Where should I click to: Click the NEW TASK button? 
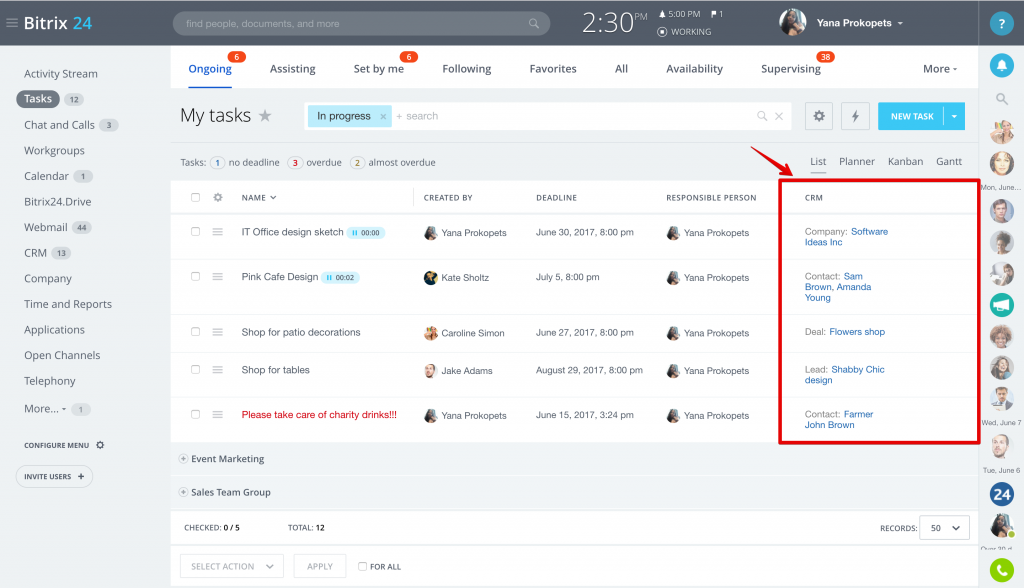(911, 116)
